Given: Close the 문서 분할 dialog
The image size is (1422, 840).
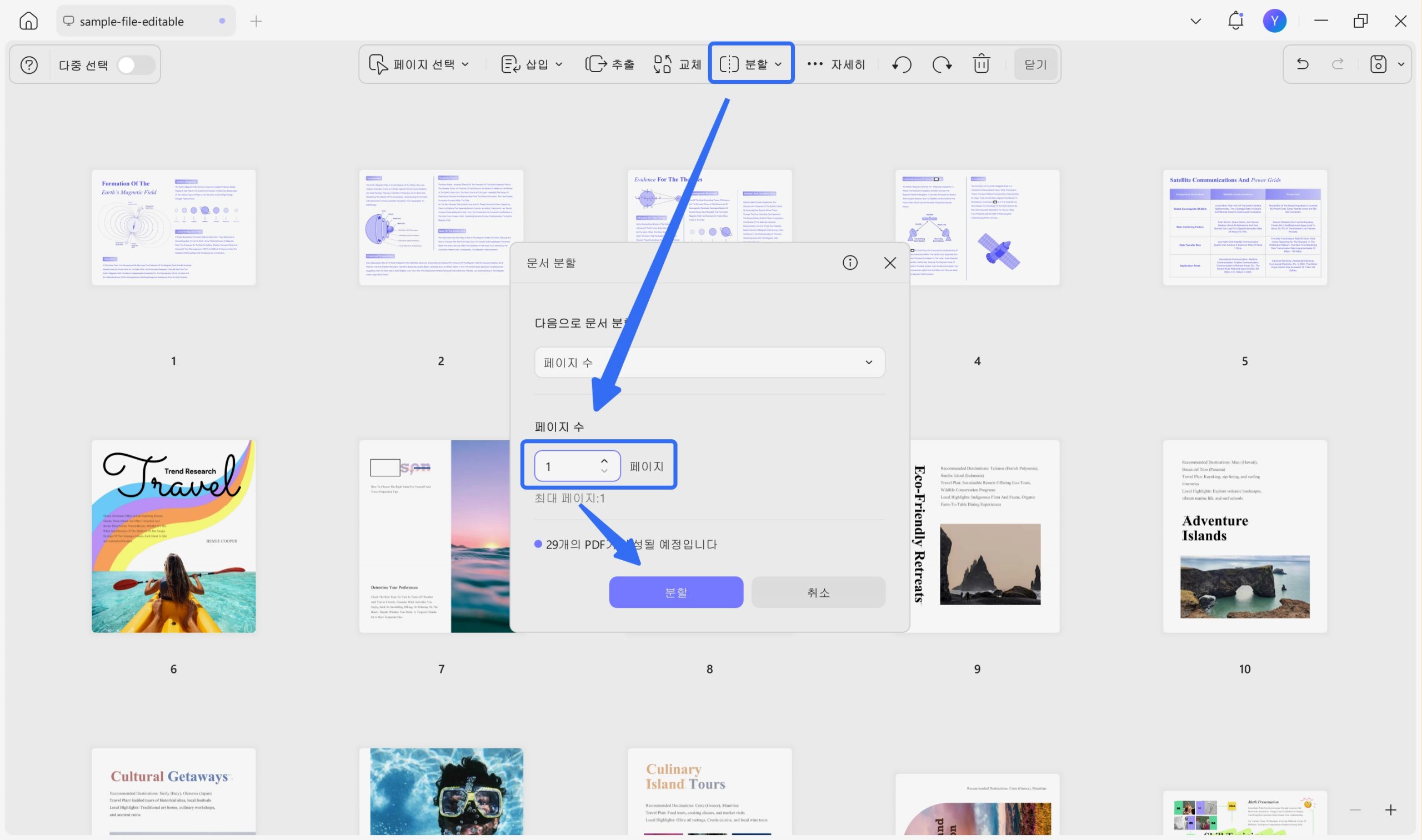Looking at the screenshot, I should 890,262.
